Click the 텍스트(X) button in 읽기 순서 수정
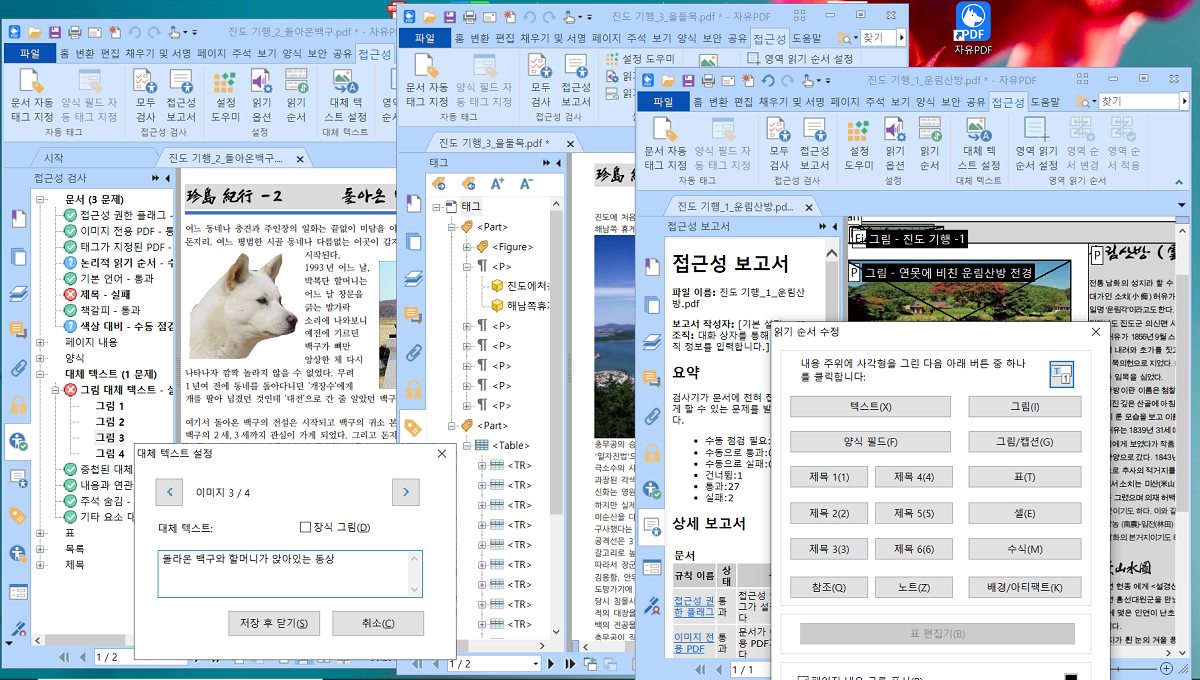 point(870,406)
